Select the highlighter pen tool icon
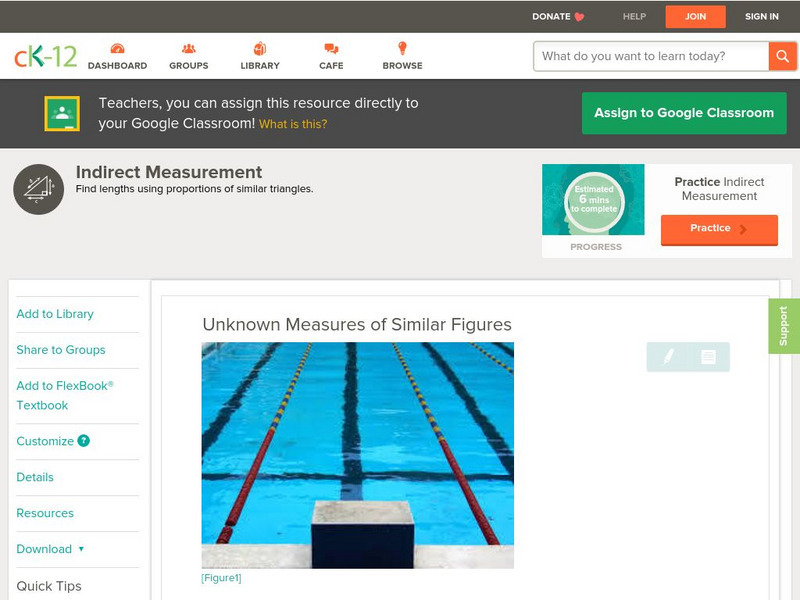 [668, 356]
